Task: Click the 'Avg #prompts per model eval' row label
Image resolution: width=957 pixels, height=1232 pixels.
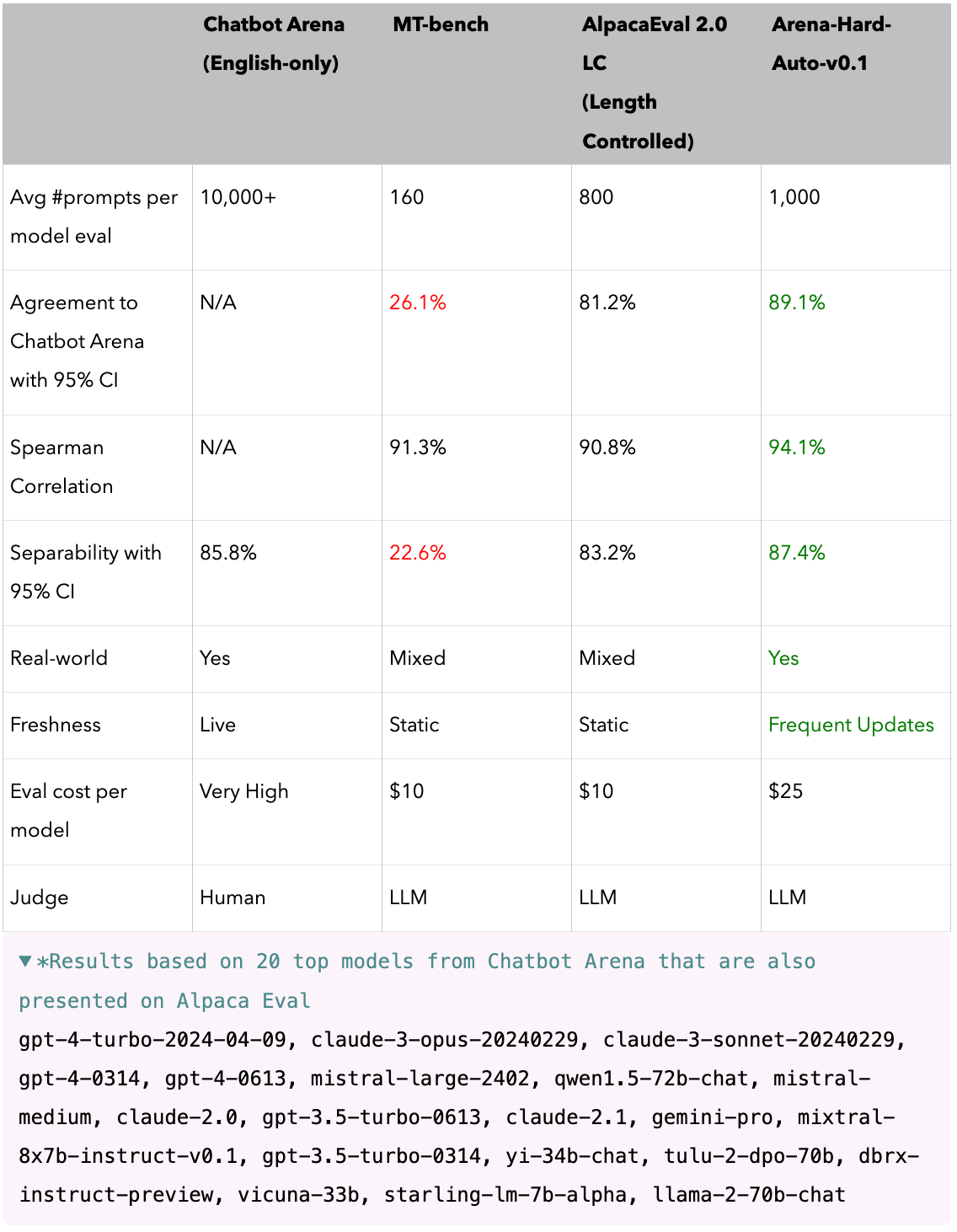Action: click(x=94, y=217)
